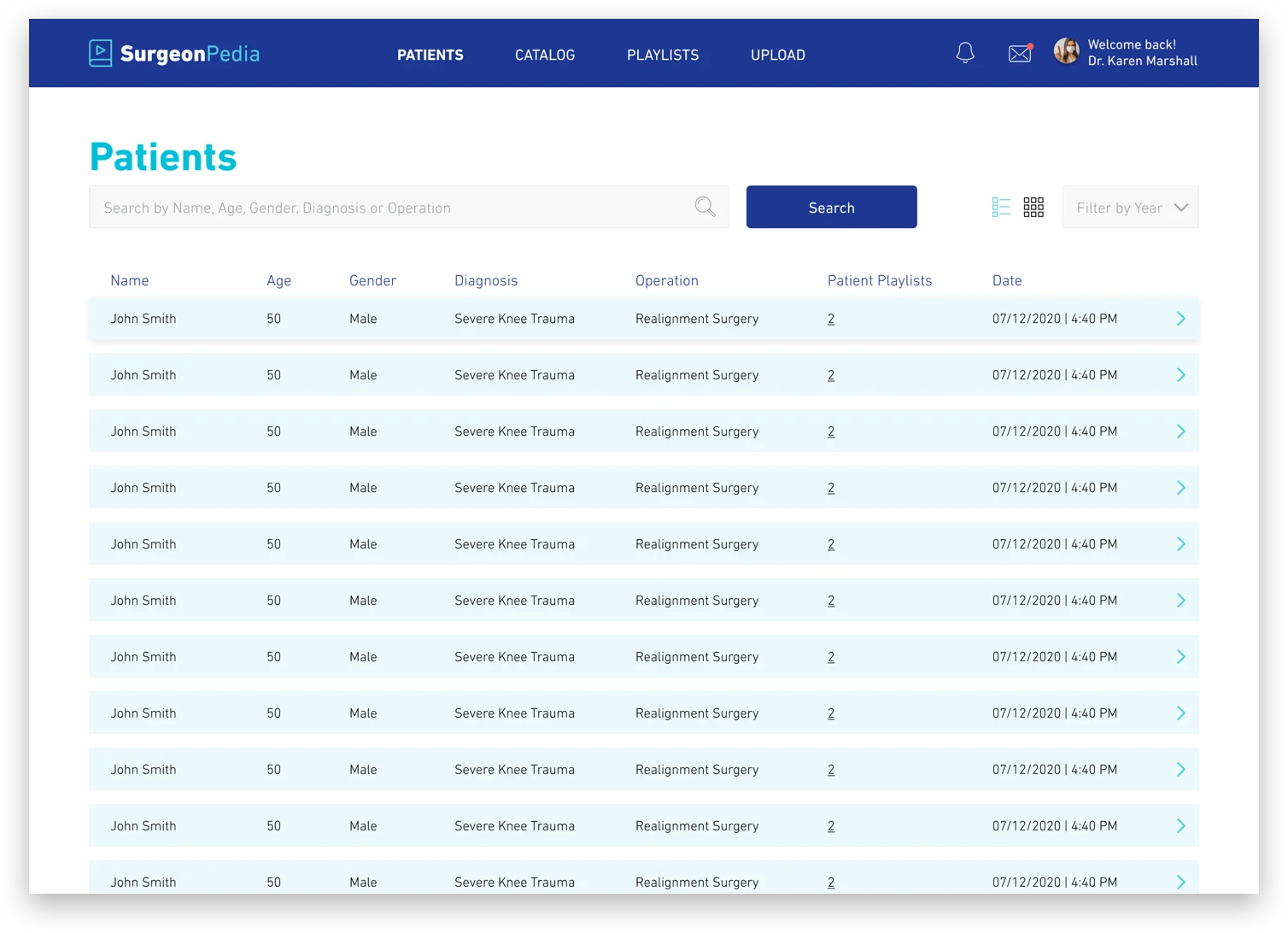Open eighth patient row's chevron arrow
Image resolution: width=1288 pixels, height=933 pixels.
1181,713
